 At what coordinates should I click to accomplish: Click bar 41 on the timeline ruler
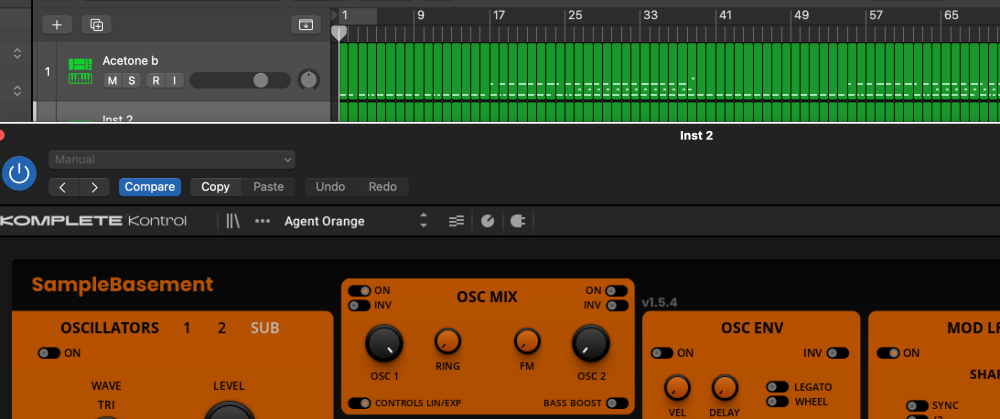[x=725, y=15]
